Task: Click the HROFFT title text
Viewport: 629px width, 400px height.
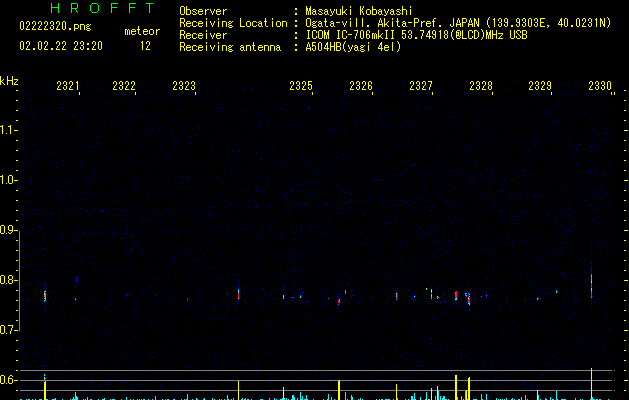Action: coord(102,8)
